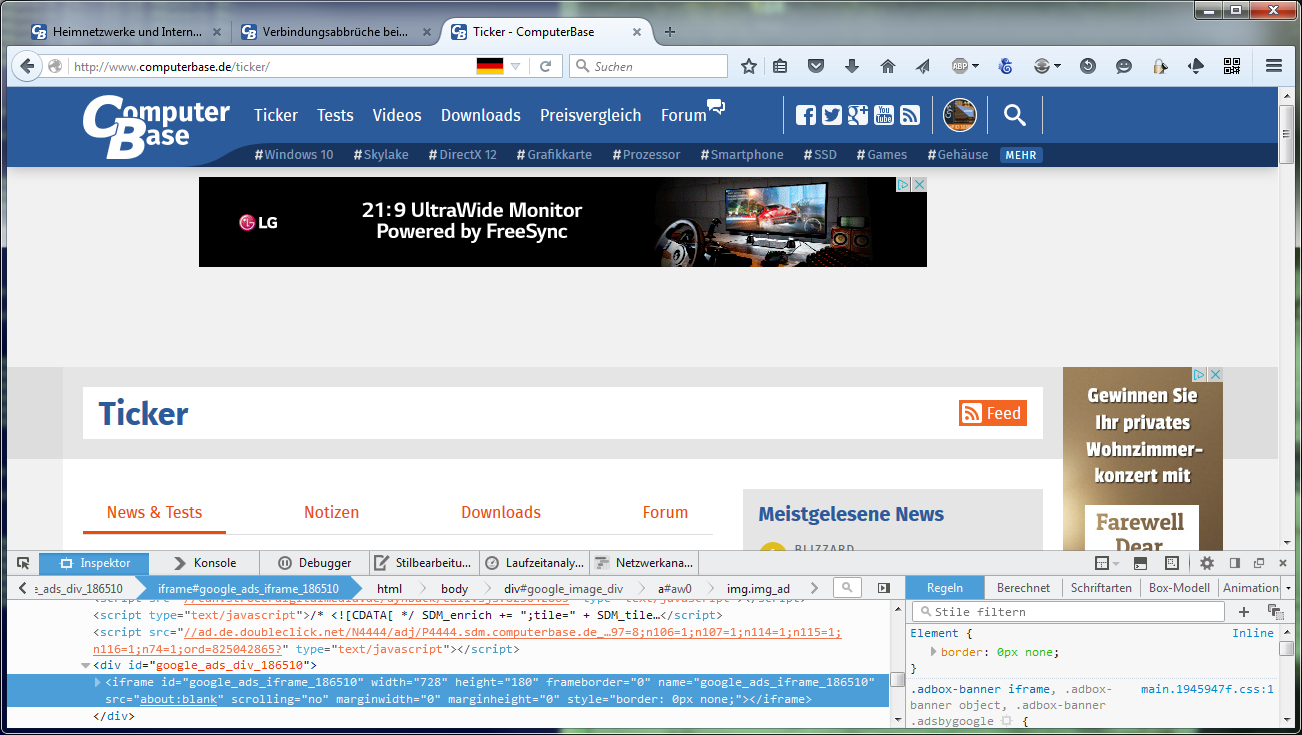
Task: Switch to Verbindungsabbrüche bei... tab
Action: pyautogui.click(x=335, y=32)
